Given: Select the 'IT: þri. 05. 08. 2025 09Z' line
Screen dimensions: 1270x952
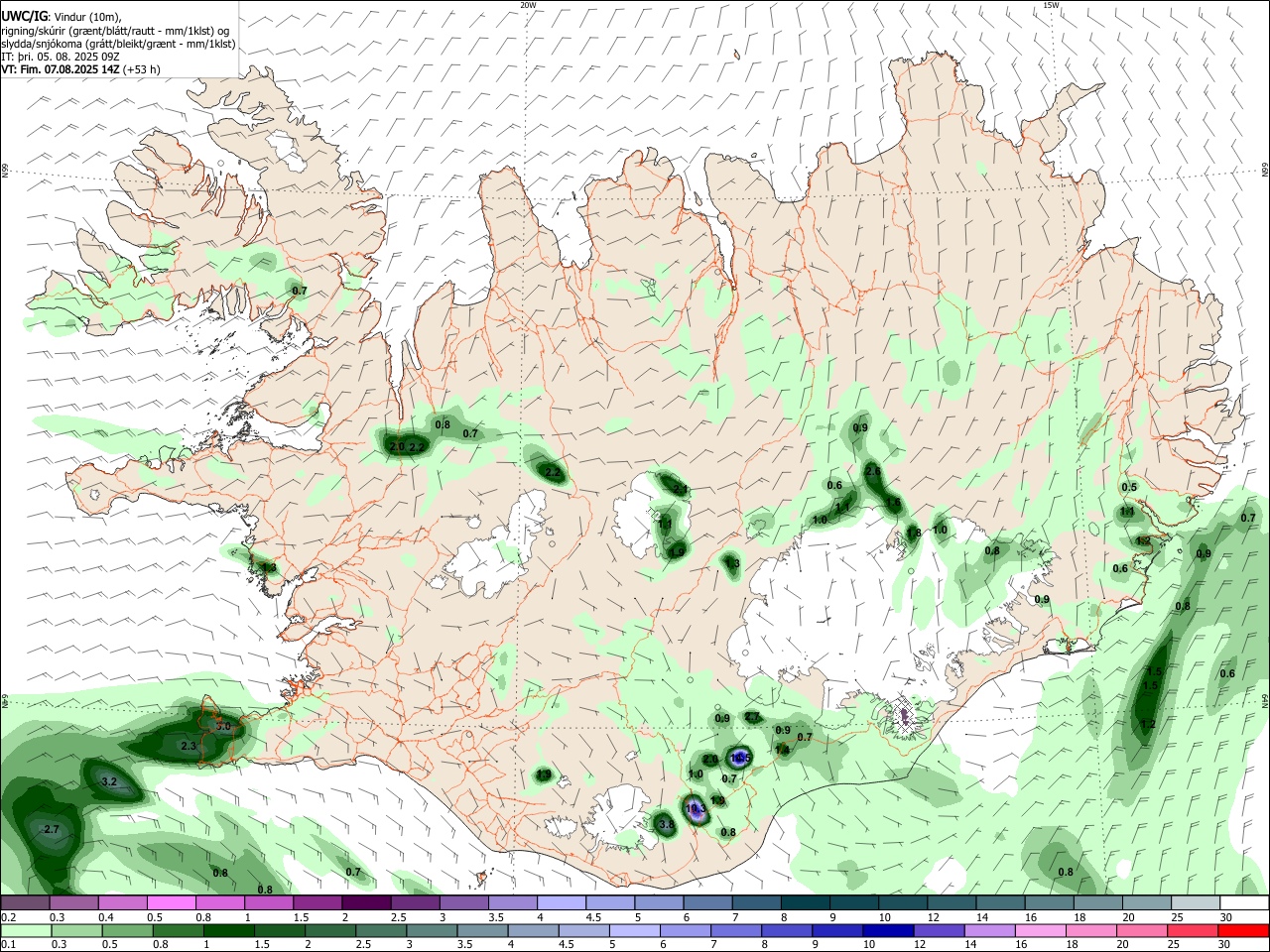Looking at the screenshot, I should [x=61, y=57].
